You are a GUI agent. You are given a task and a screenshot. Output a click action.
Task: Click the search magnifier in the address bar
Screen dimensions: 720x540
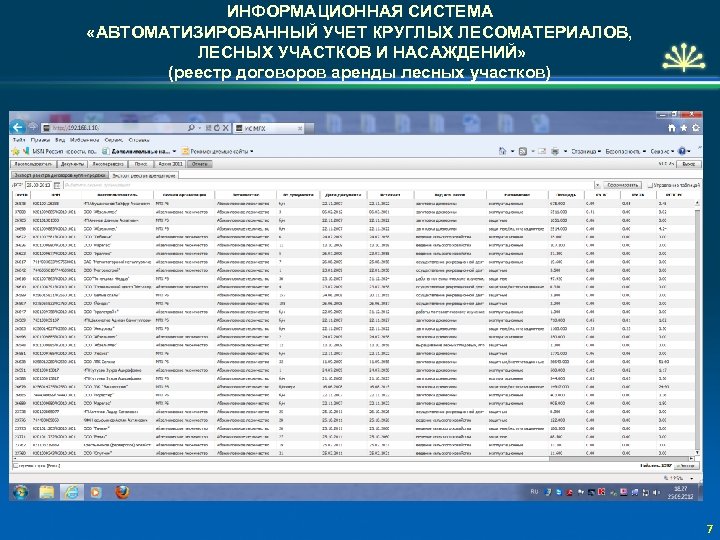point(191,128)
